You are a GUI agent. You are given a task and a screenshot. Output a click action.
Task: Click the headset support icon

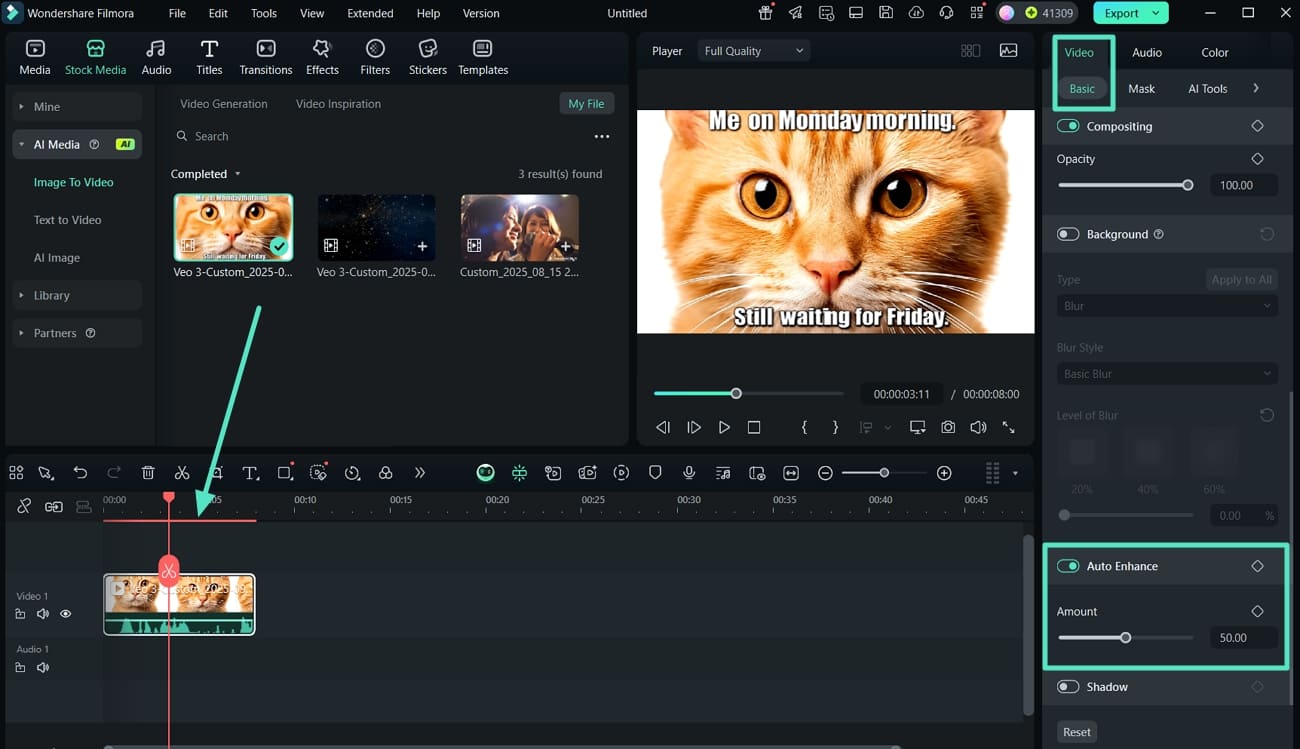click(x=946, y=13)
